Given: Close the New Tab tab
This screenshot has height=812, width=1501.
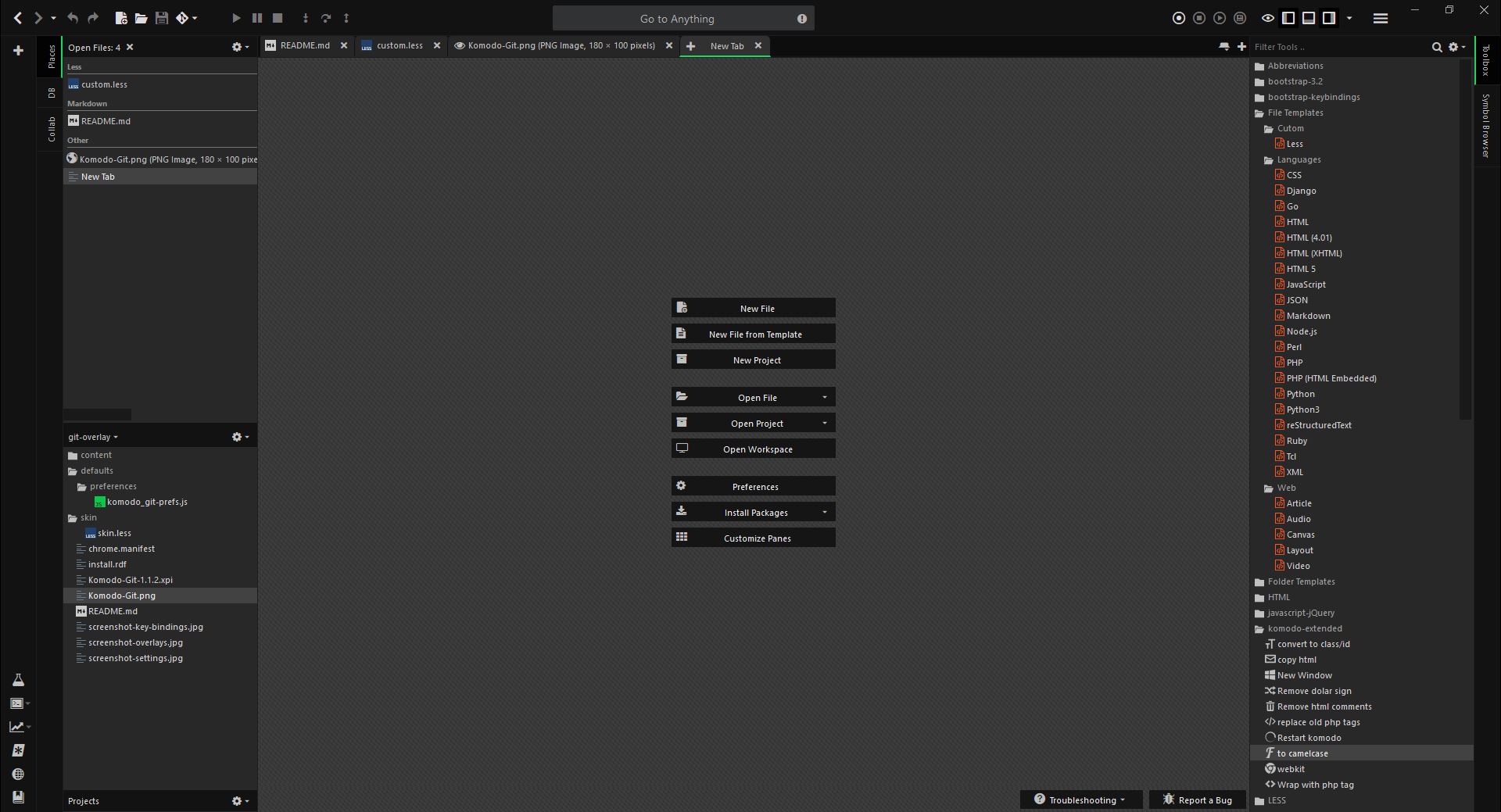Looking at the screenshot, I should coord(758,46).
